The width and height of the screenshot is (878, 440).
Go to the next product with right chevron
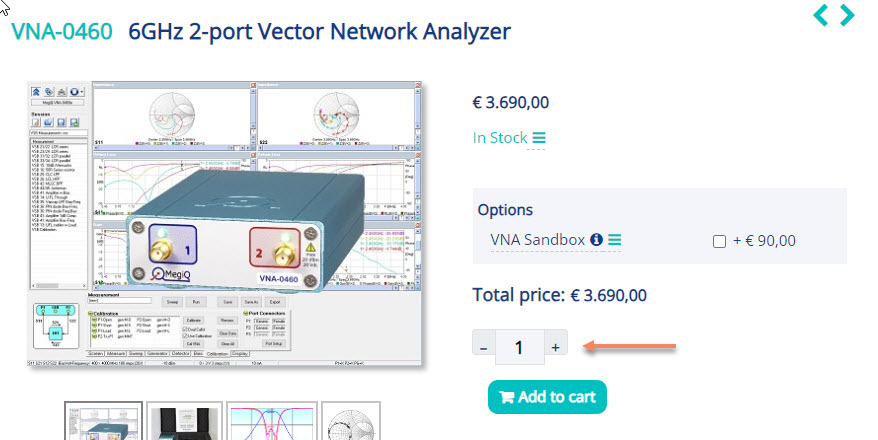click(847, 15)
